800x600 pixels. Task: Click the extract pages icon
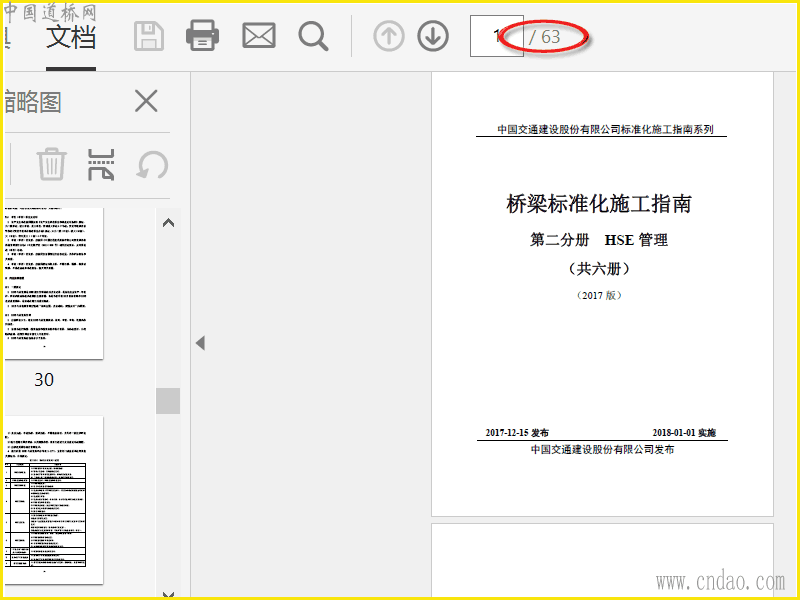click(101, 165)
